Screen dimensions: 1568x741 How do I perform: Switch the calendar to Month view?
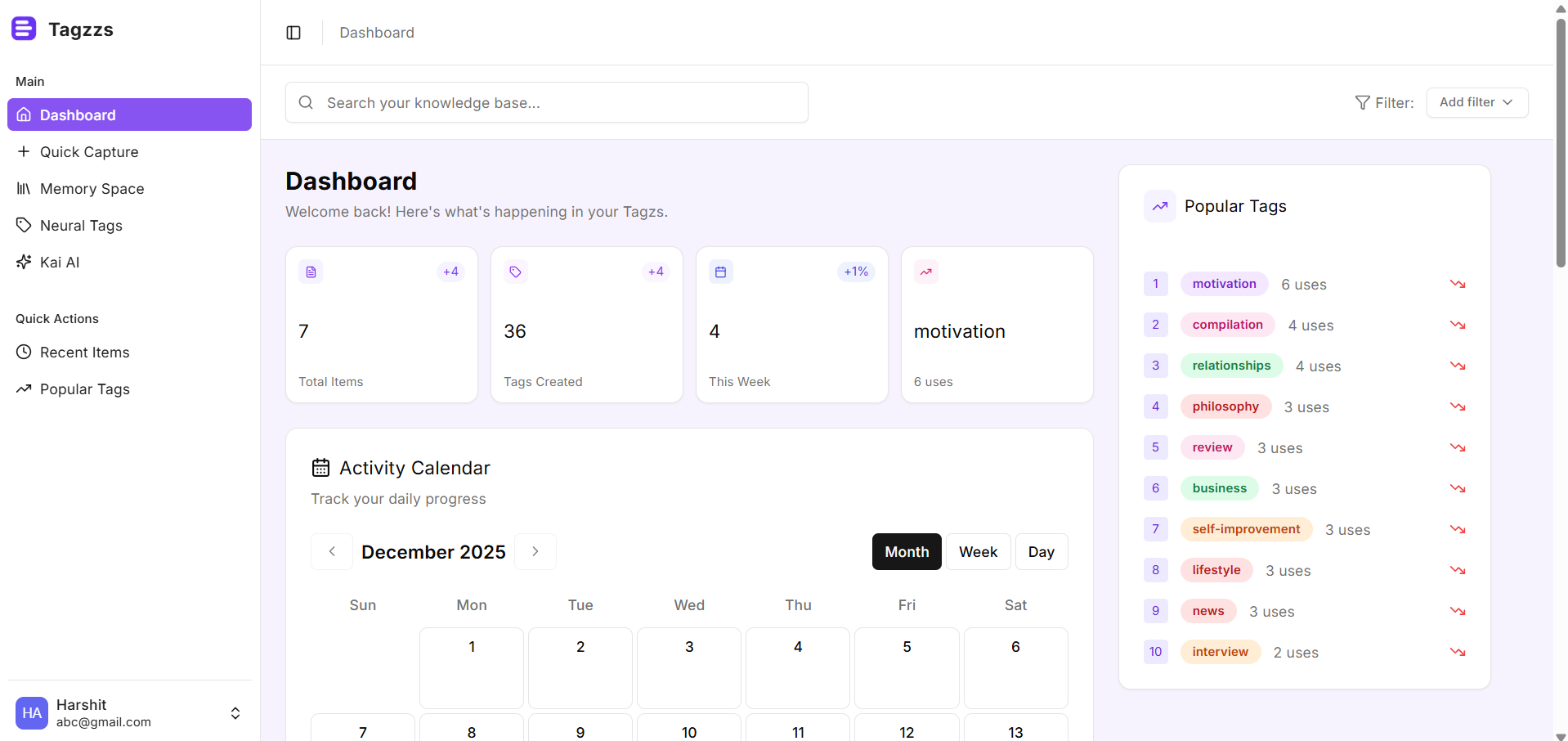click(907, 552)
